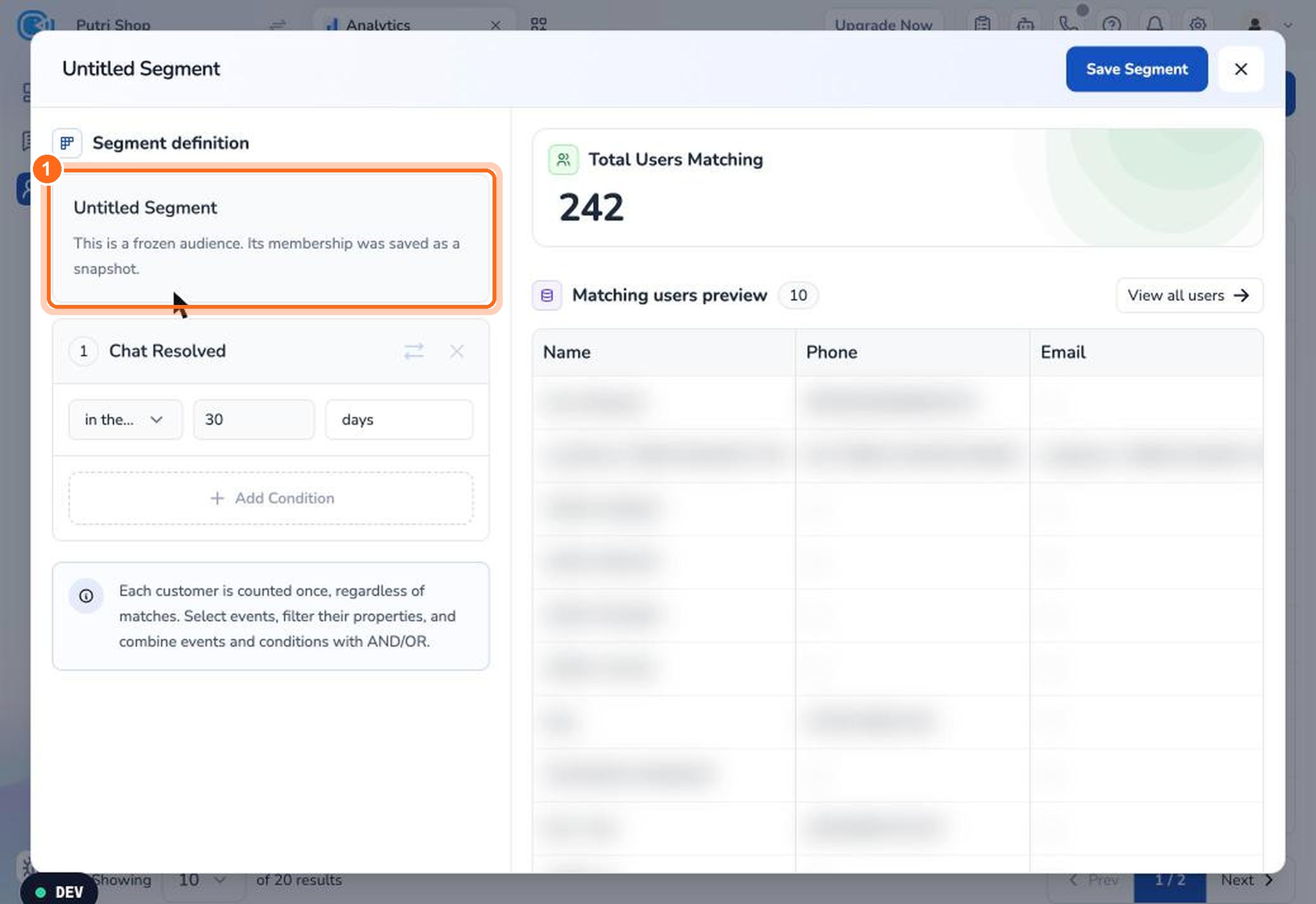
Task: Click the Segment definition icon
Action: (67, 143)
